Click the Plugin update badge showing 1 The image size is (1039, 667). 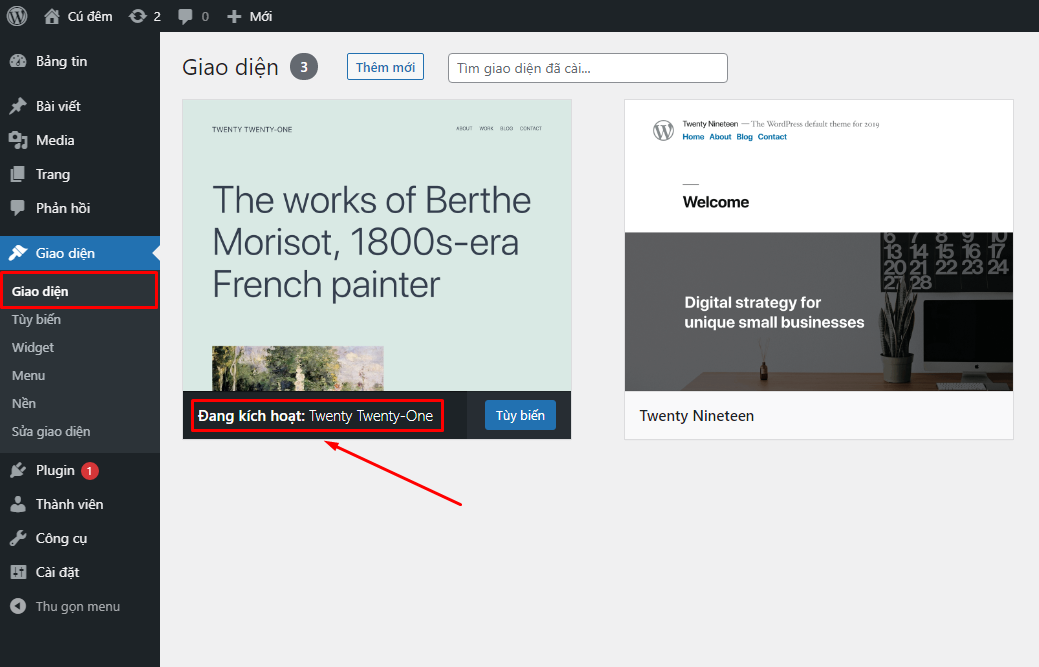pyautogui.click(x=90, y=470)
